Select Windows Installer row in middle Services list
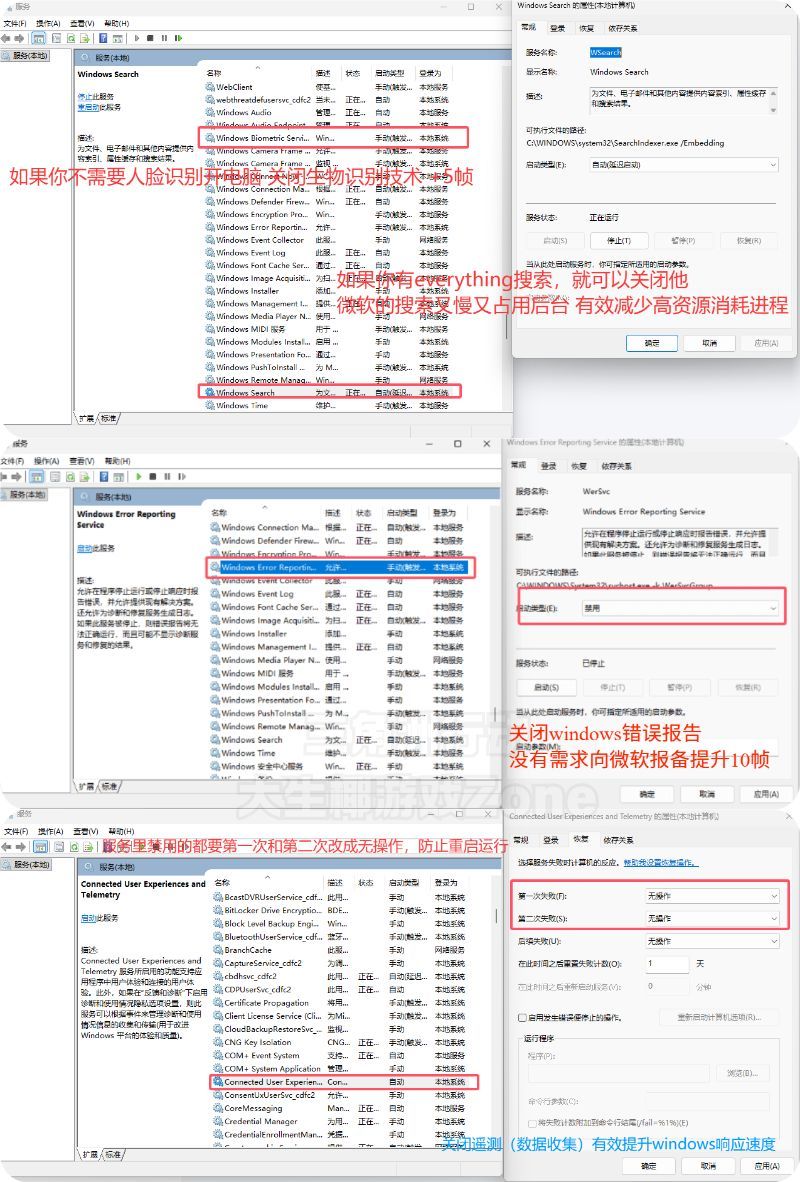800x1182 pixels. click(x=339, y=633)
